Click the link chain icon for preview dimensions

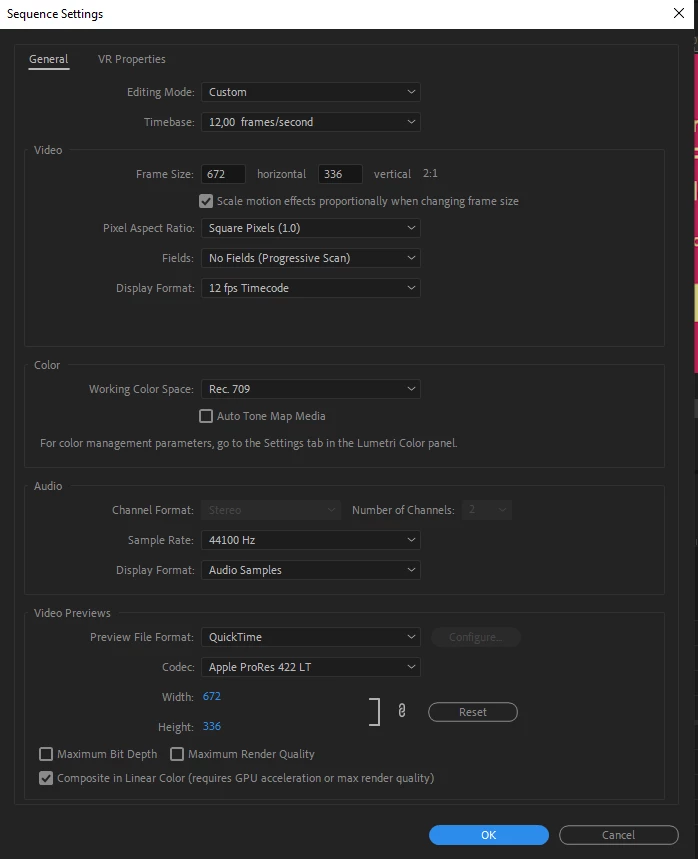tap(402, 711)
